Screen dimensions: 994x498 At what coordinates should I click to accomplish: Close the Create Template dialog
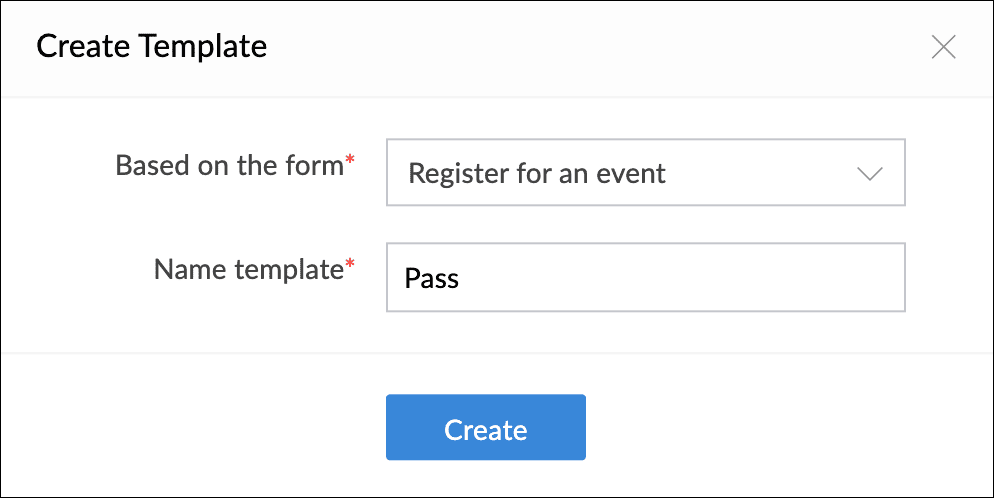(x=943, y=47)
